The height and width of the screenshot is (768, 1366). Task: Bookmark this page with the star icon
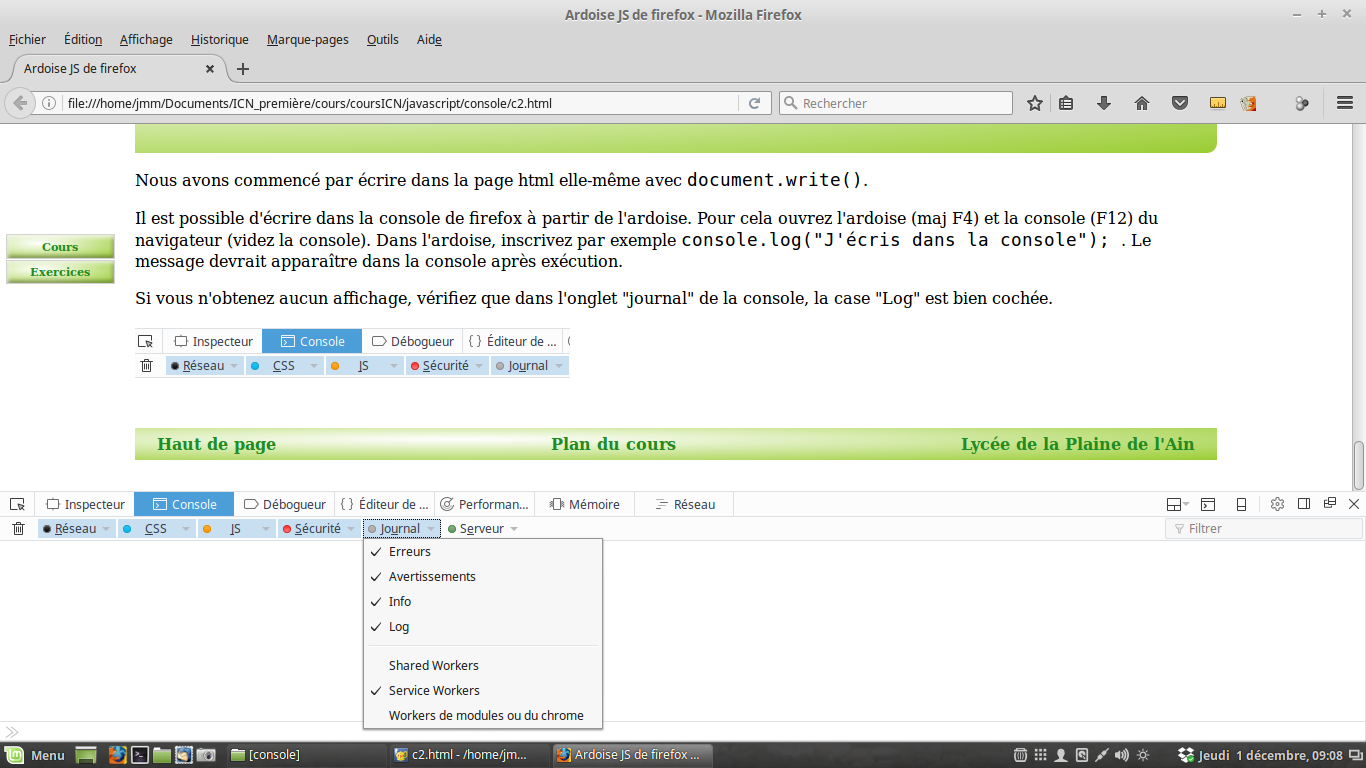coord(1035,103)
